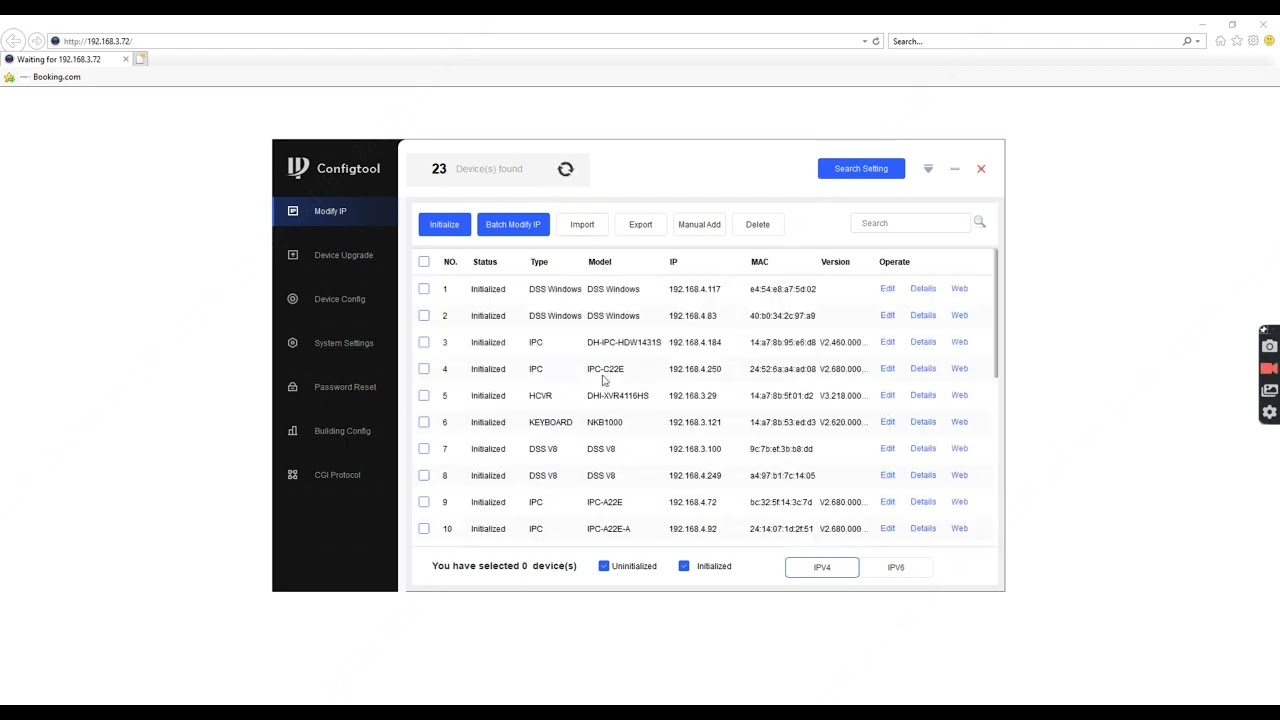The image size is (1280, 720).
Task: Click the Manual Add button
Action: [699, 224]
